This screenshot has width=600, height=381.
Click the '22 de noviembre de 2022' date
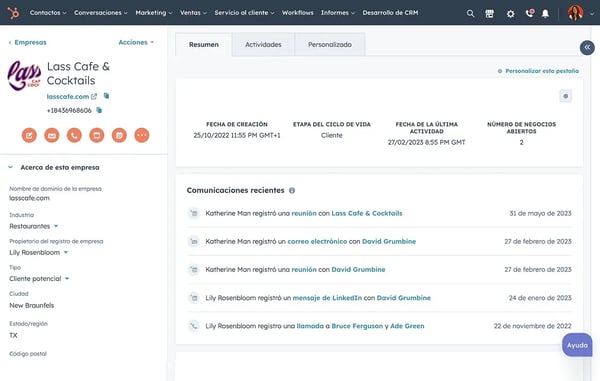coord(532,326)
